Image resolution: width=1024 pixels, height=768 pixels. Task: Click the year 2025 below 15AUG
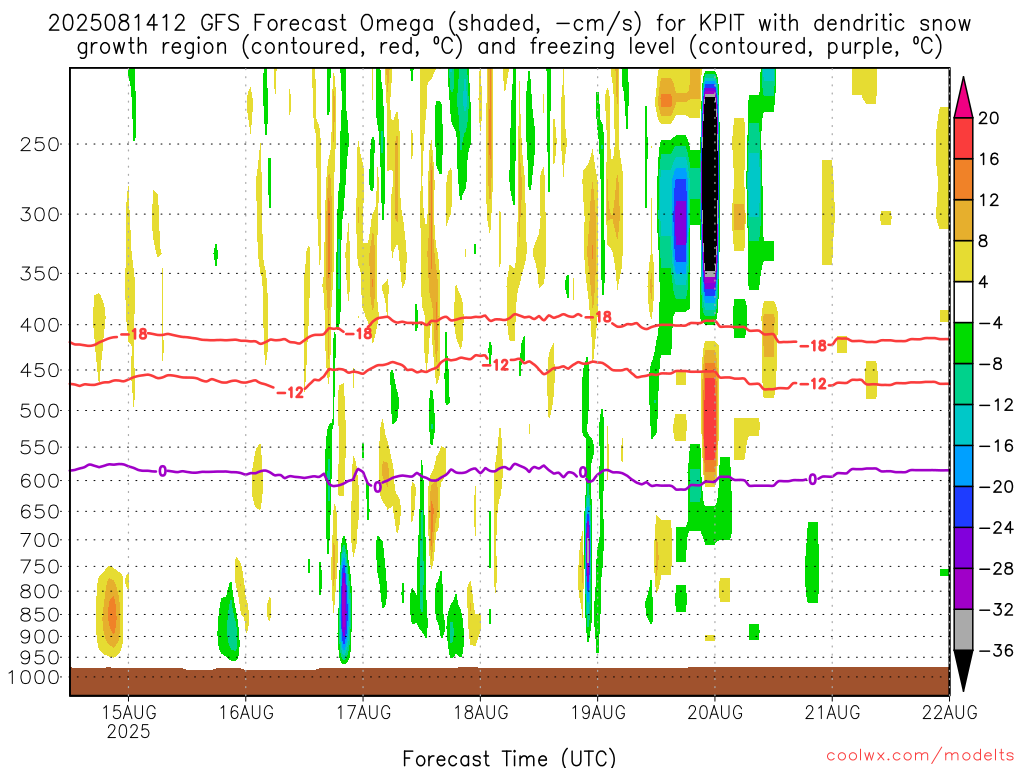click(129, 731)
